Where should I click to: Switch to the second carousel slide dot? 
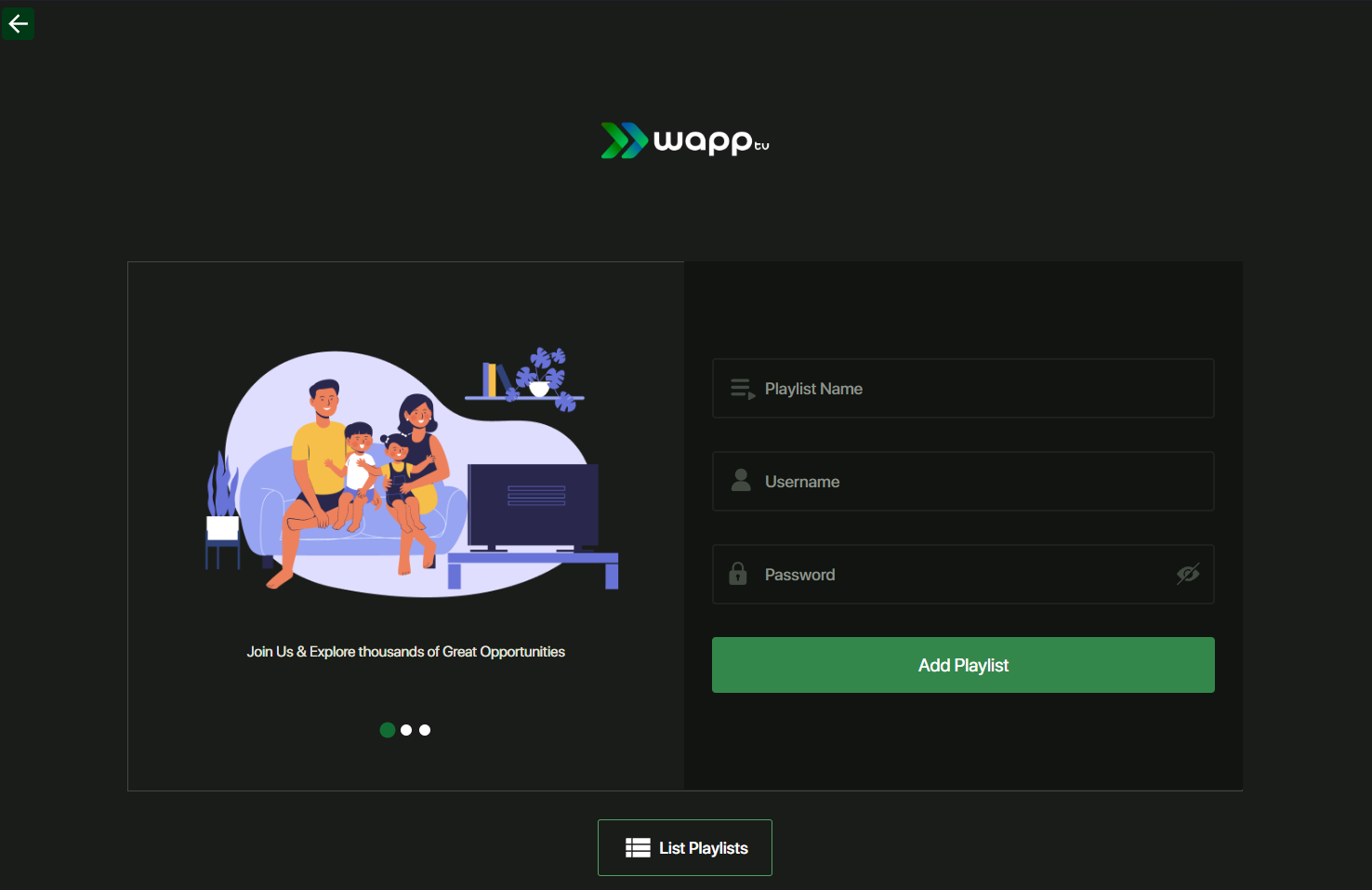[406, 730]
